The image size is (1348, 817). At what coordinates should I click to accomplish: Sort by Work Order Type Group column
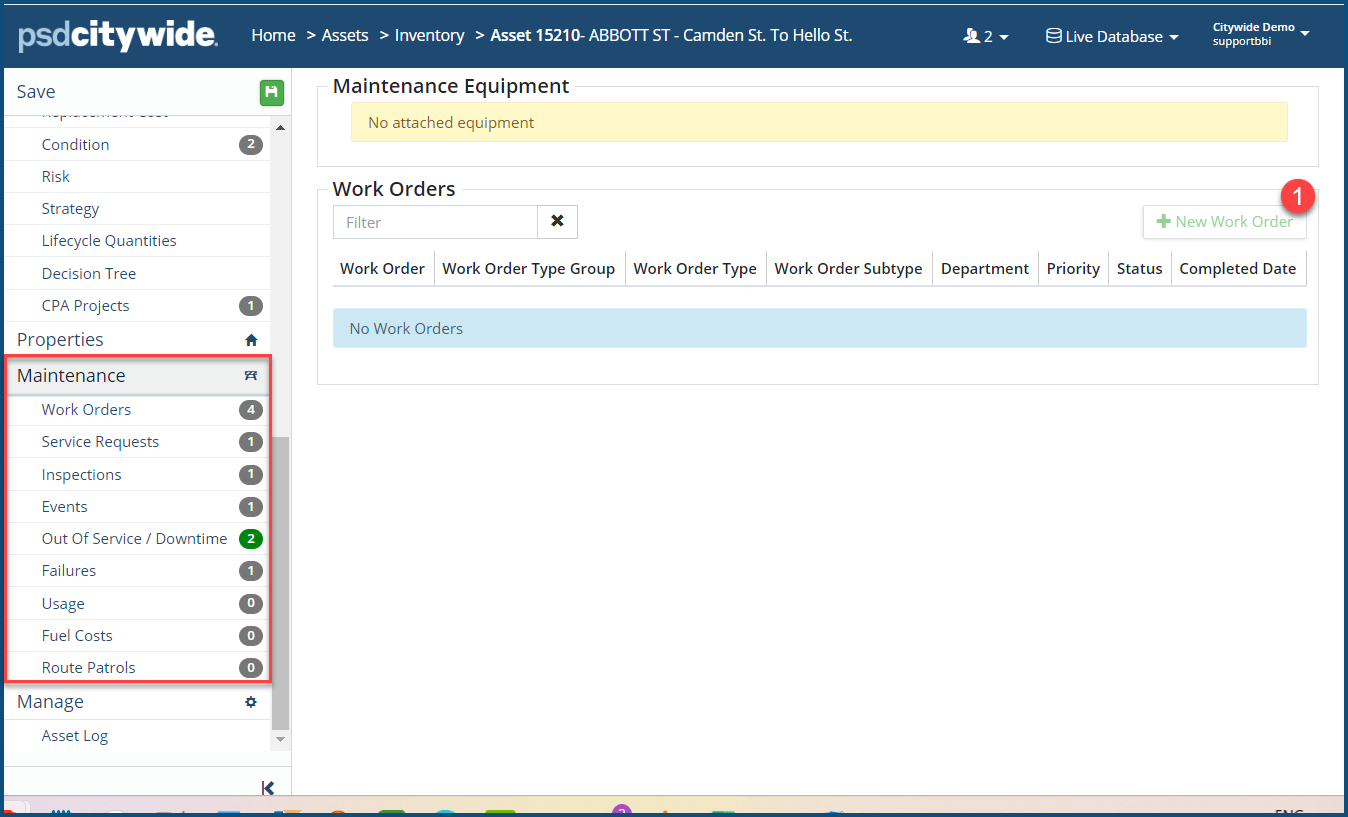pos(529,268)
